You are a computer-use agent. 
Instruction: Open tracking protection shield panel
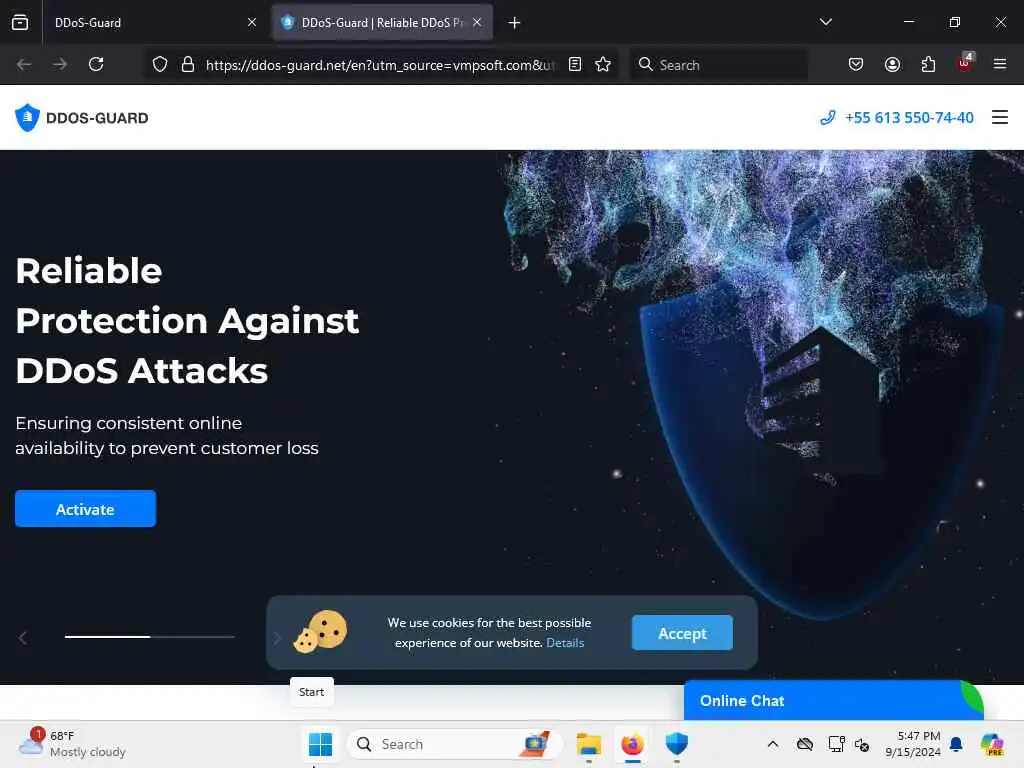(160, 64)
